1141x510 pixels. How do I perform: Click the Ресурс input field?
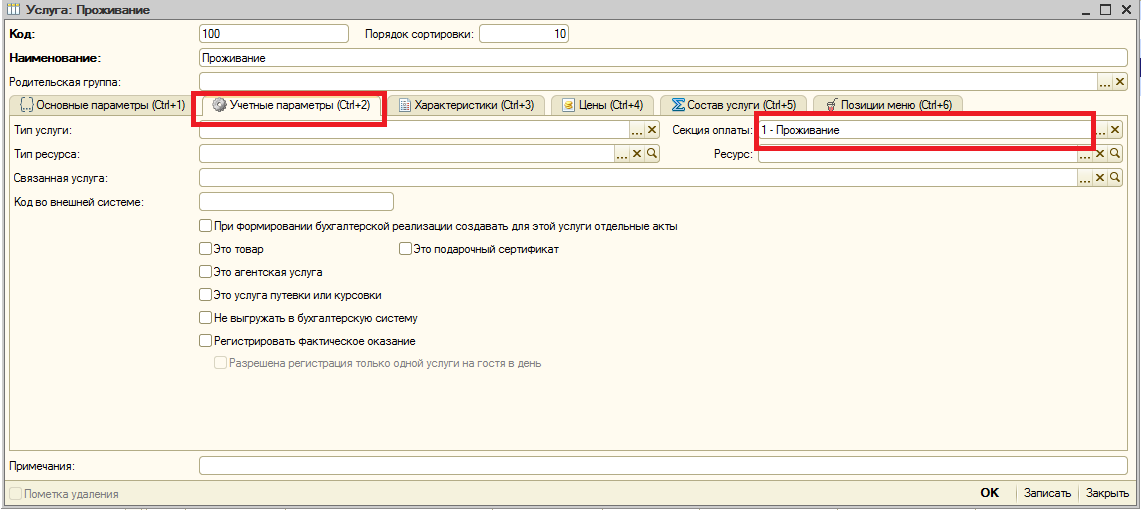(x=918, y=154)
